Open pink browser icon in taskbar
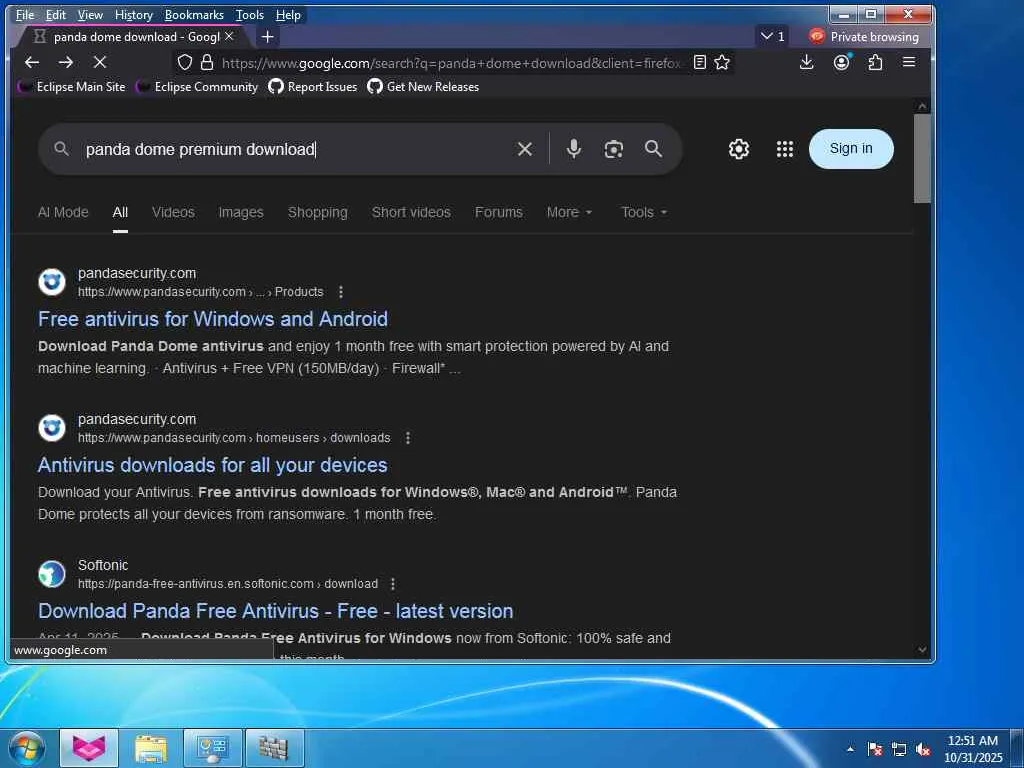The width and height of the screenshot is (1024, 768). pos(89,748)
